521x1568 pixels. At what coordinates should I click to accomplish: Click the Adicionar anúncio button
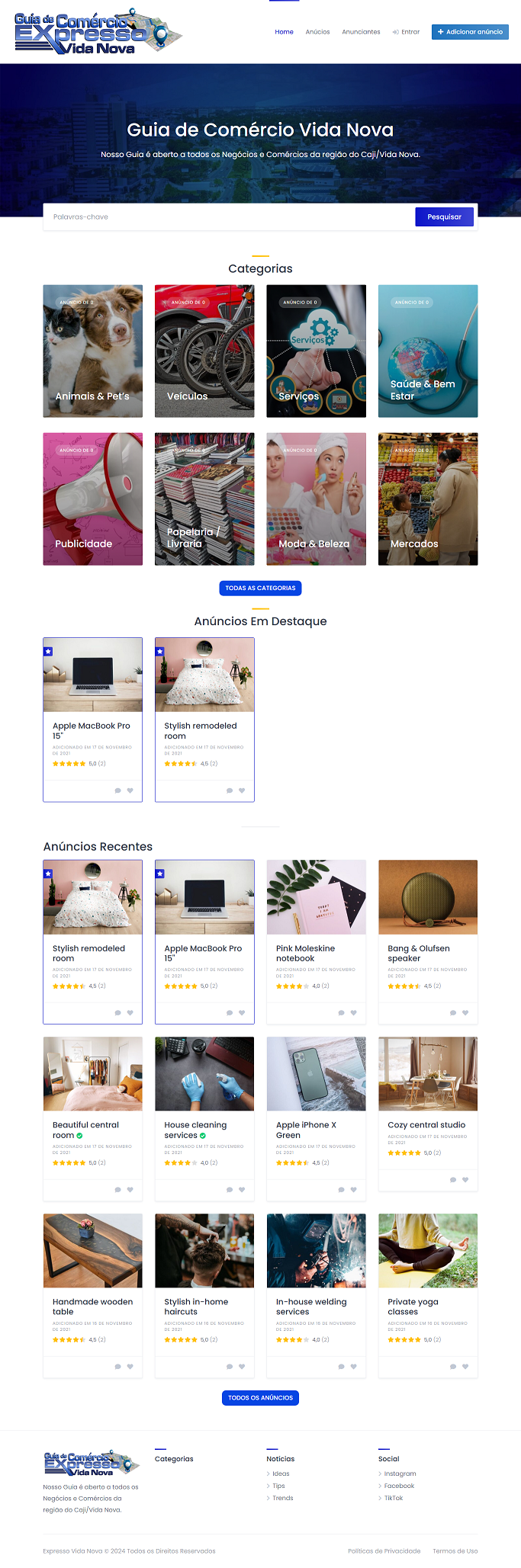[470, 32]
